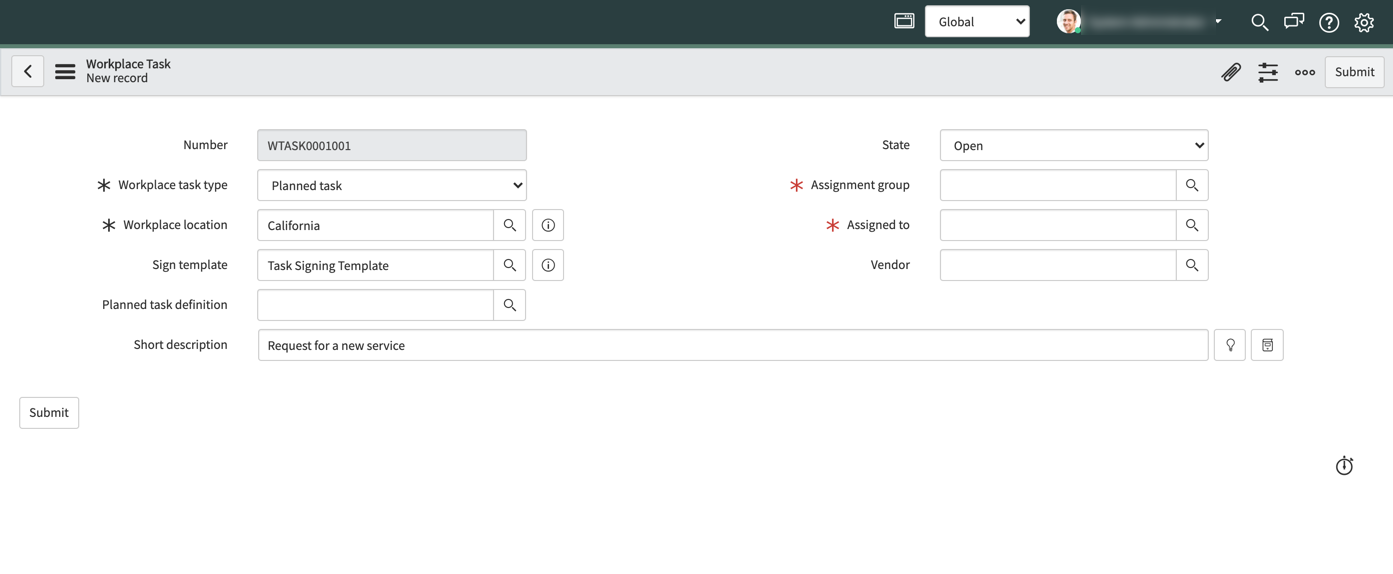
Task: Look up Sign template with magnifier icon
Action: (510, 265)
